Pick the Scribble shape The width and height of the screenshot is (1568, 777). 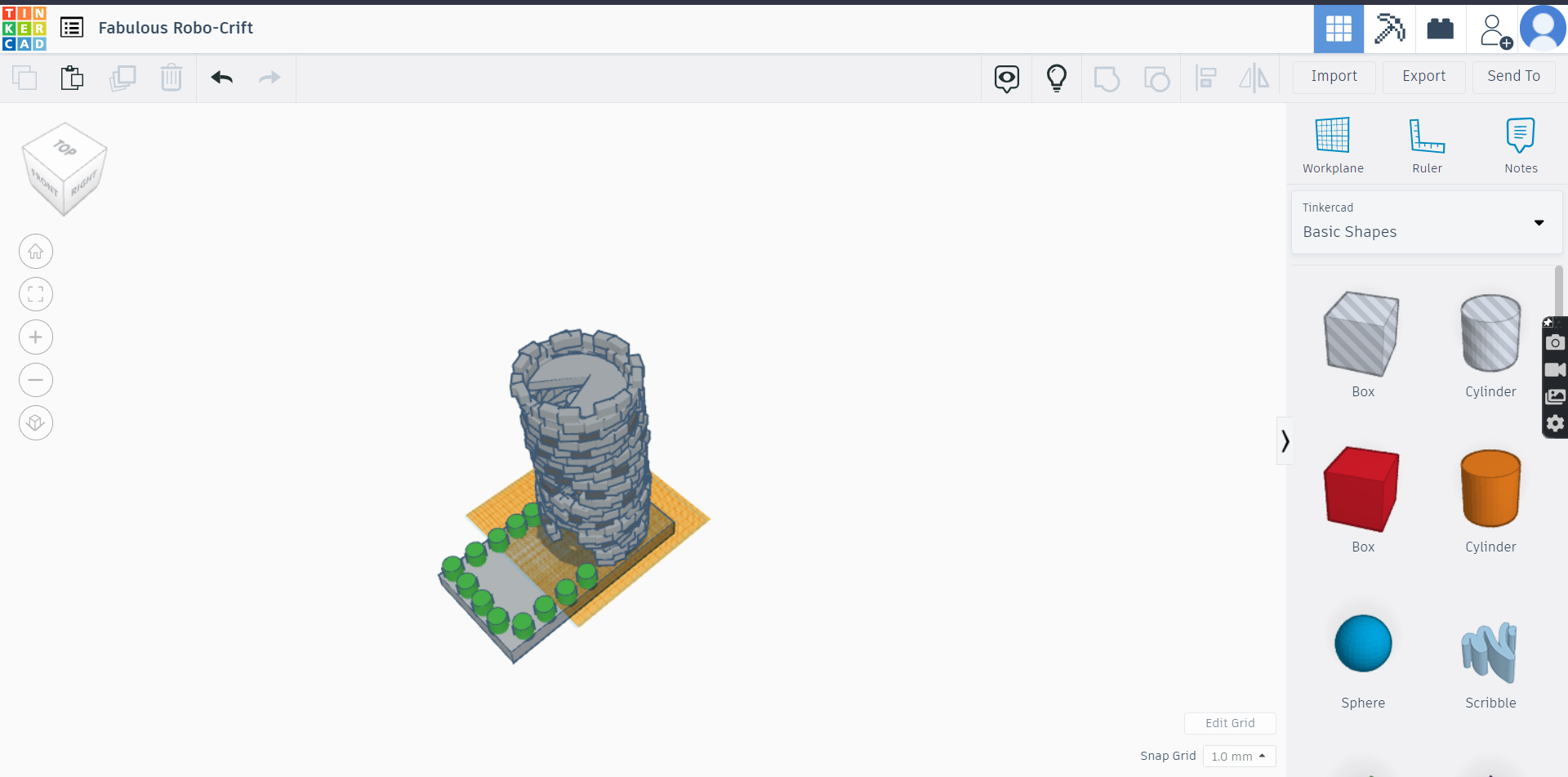pyautogui.click(x=1490, y=654)
